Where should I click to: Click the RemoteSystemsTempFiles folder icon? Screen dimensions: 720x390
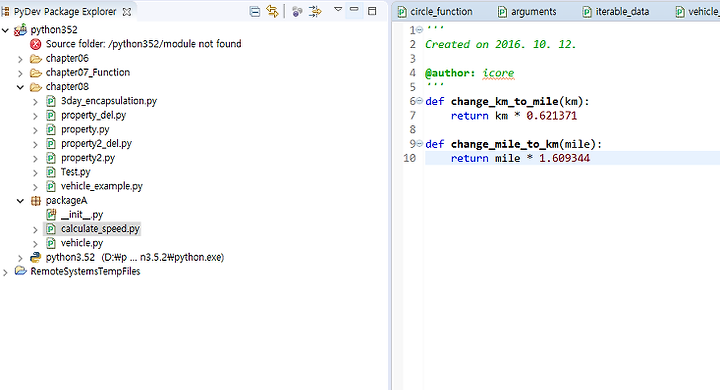click(20, 271)
